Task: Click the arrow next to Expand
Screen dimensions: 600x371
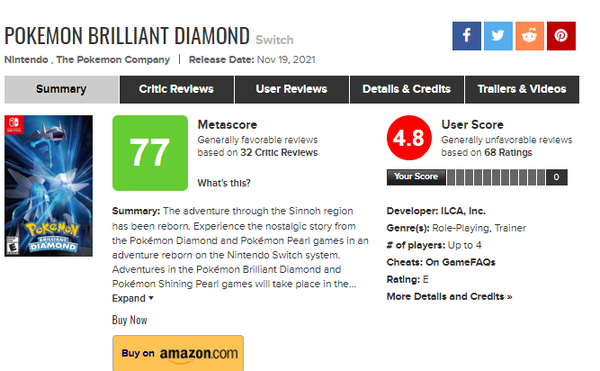Action: pyautogui.click(x=151, y=298)
